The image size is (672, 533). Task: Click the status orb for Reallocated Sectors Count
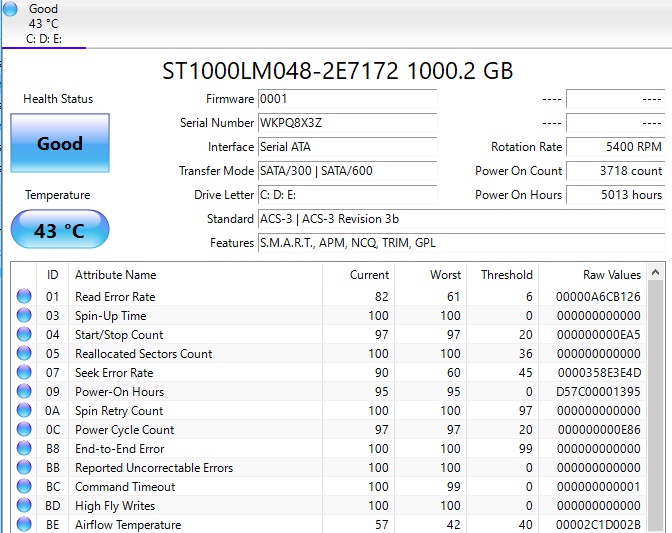pos(24,354)
